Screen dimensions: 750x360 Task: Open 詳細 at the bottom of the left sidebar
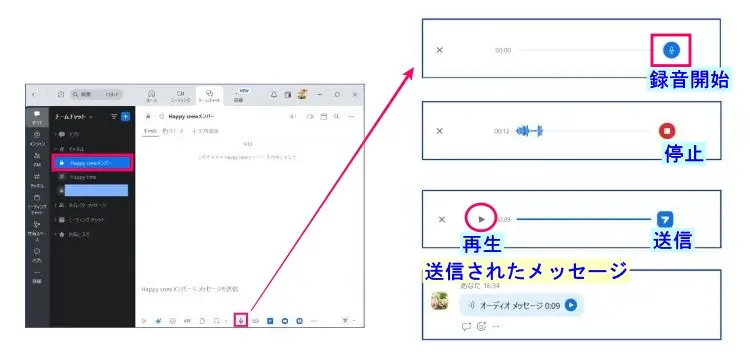click(x=37, y=278)
